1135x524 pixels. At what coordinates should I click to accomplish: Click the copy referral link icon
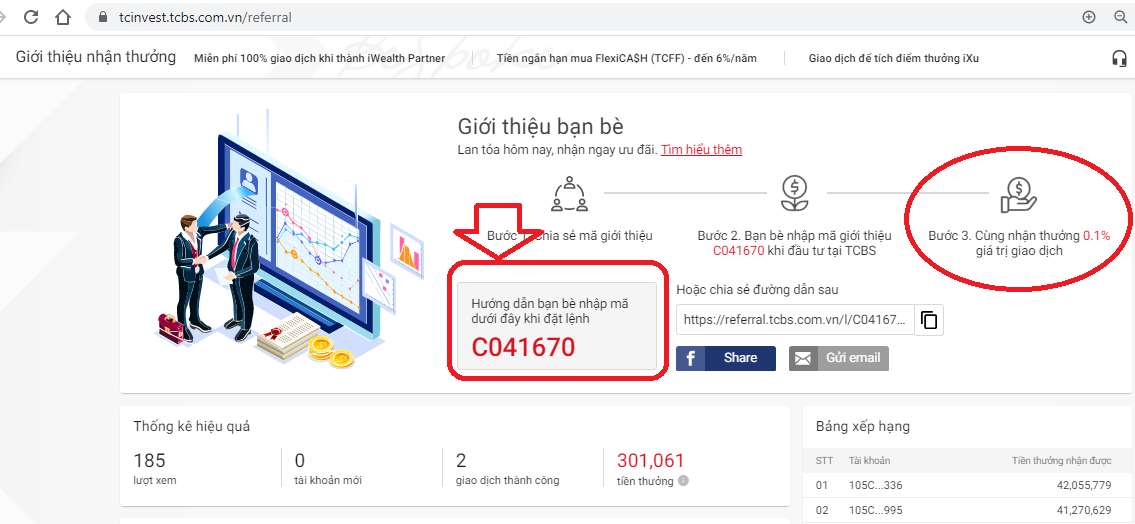point(929,320)
